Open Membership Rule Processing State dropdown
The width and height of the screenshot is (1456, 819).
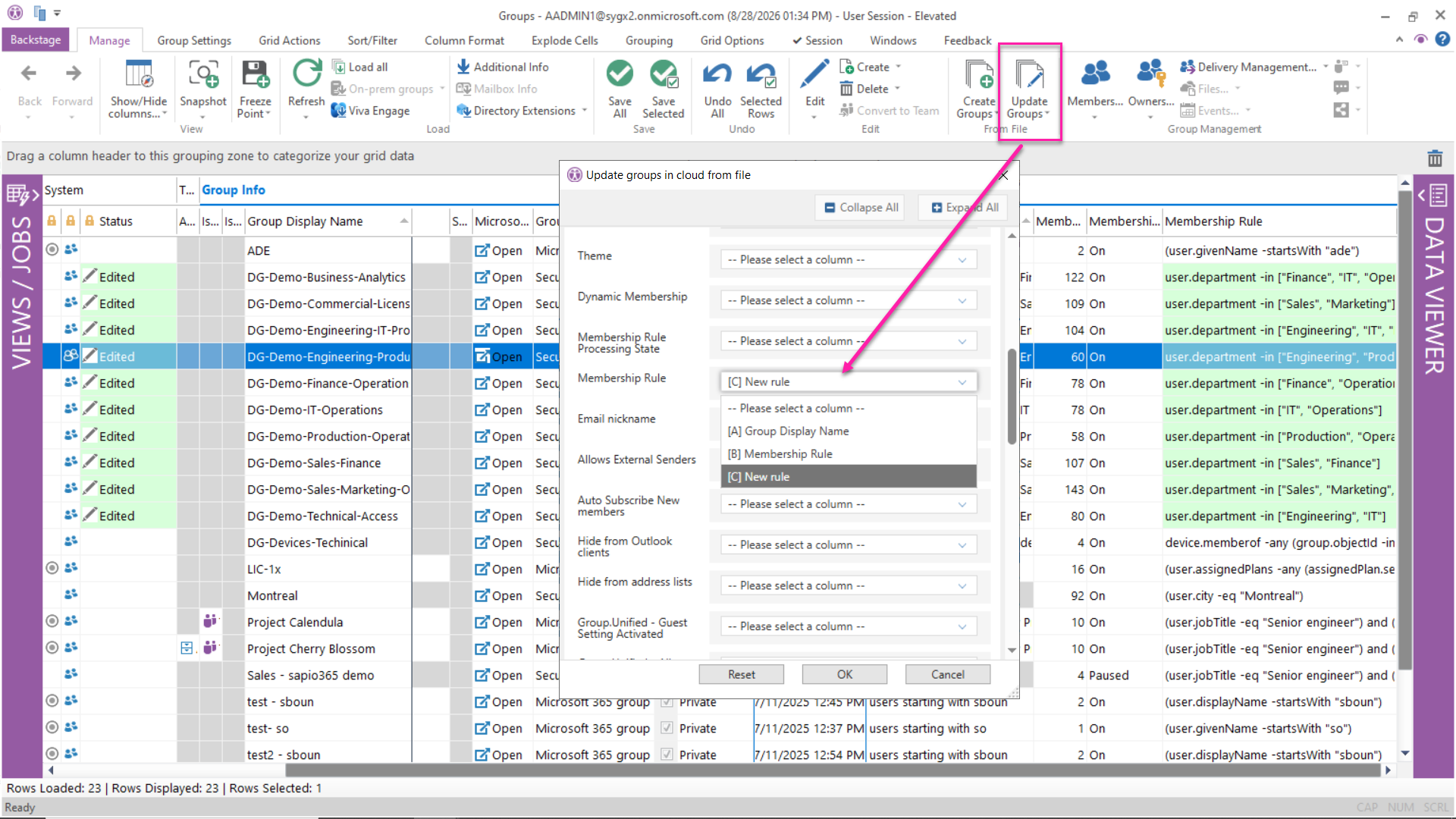[x=848, y=341]
